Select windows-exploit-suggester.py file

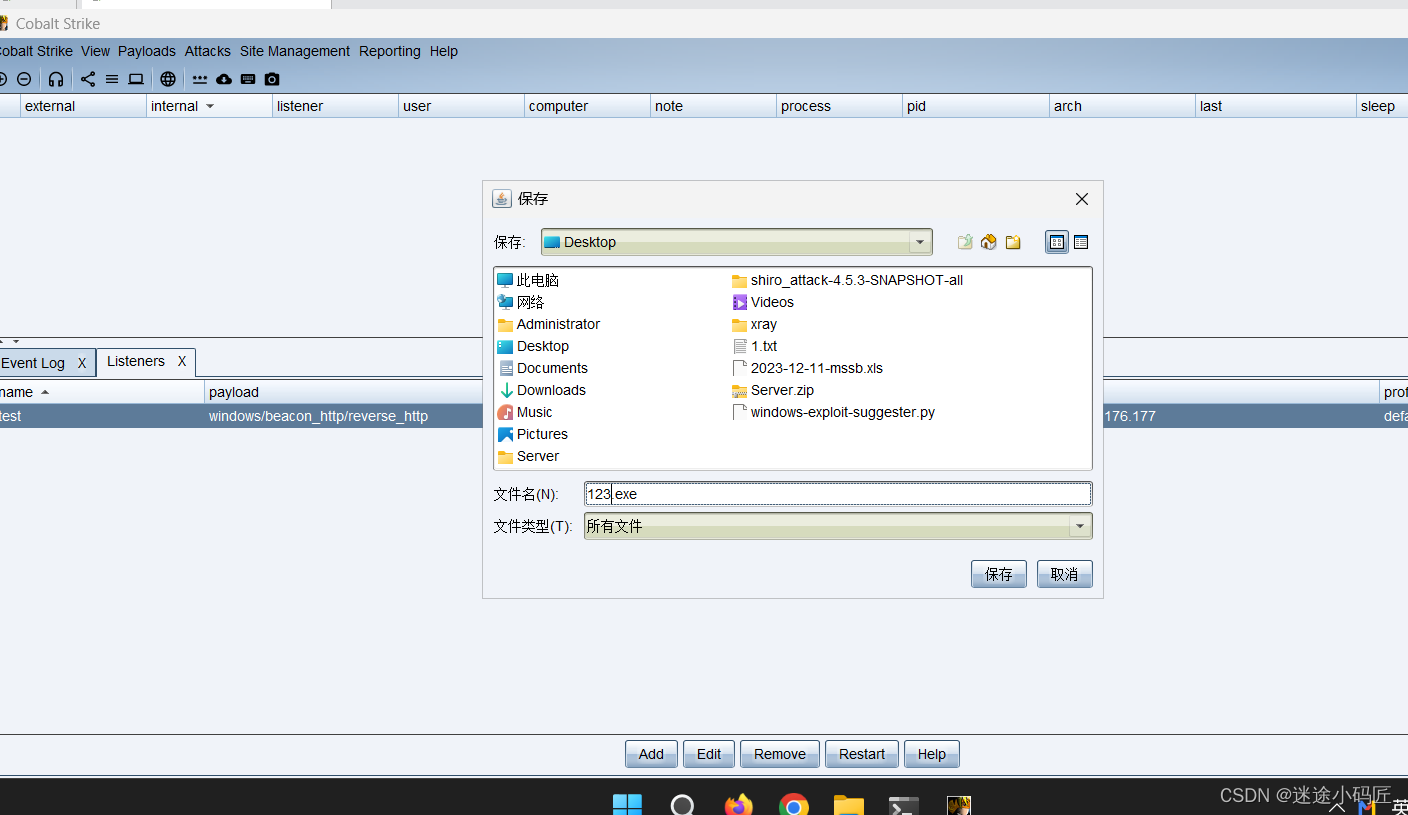834,412
